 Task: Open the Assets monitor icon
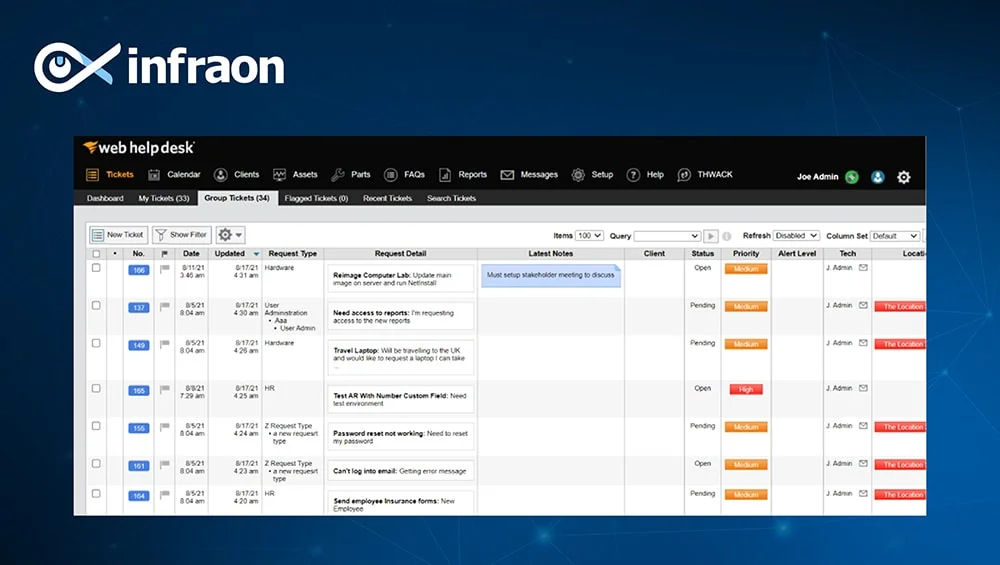pyautogui.click(x=279, y=175)
